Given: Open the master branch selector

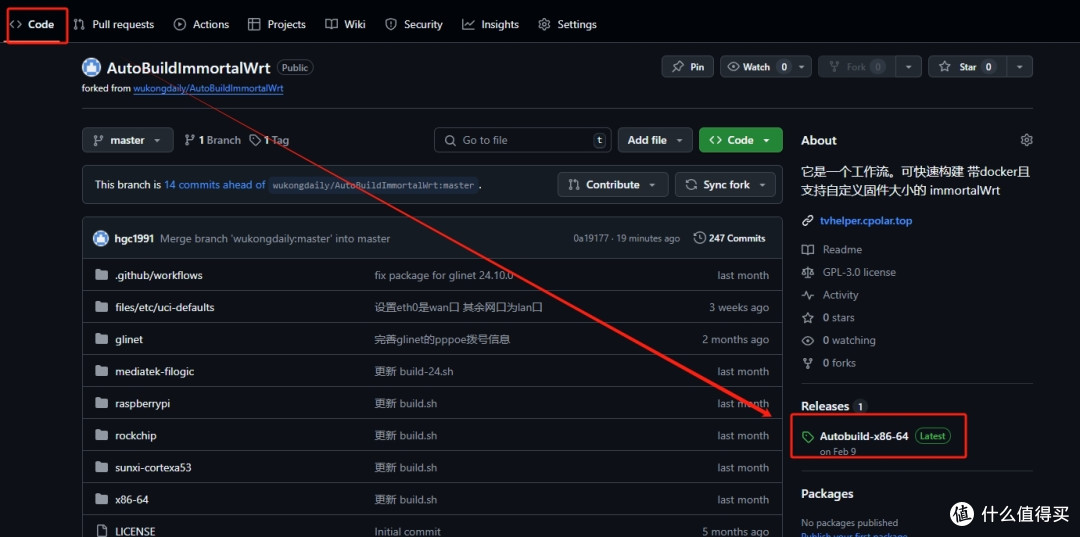Looking at the screenshot, I should [x=127, y=140].
